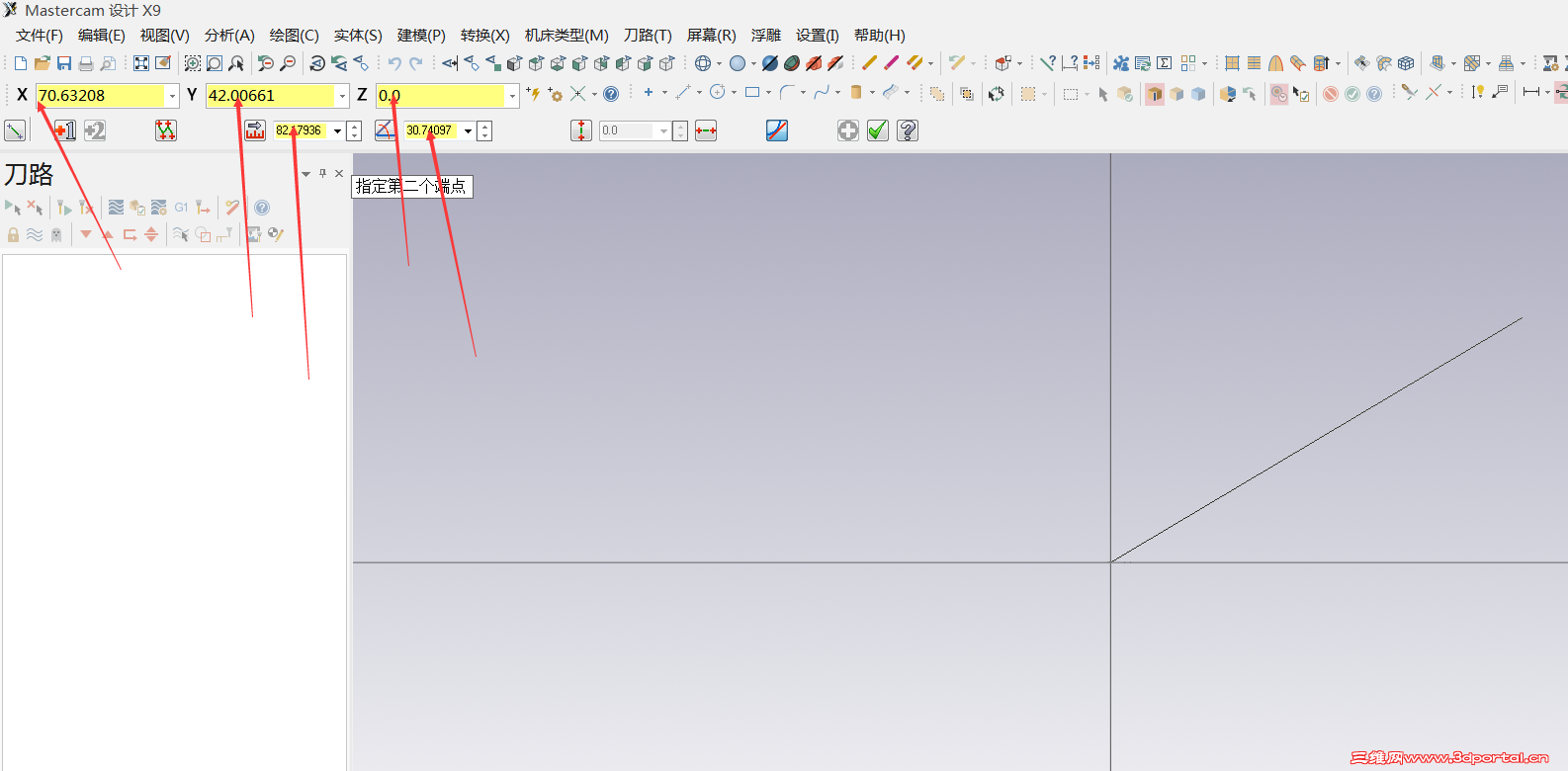The width and height of the screenshot is (1568, 771).
Task: Click the Tangent line option icon
Action: tap(777, 130)
